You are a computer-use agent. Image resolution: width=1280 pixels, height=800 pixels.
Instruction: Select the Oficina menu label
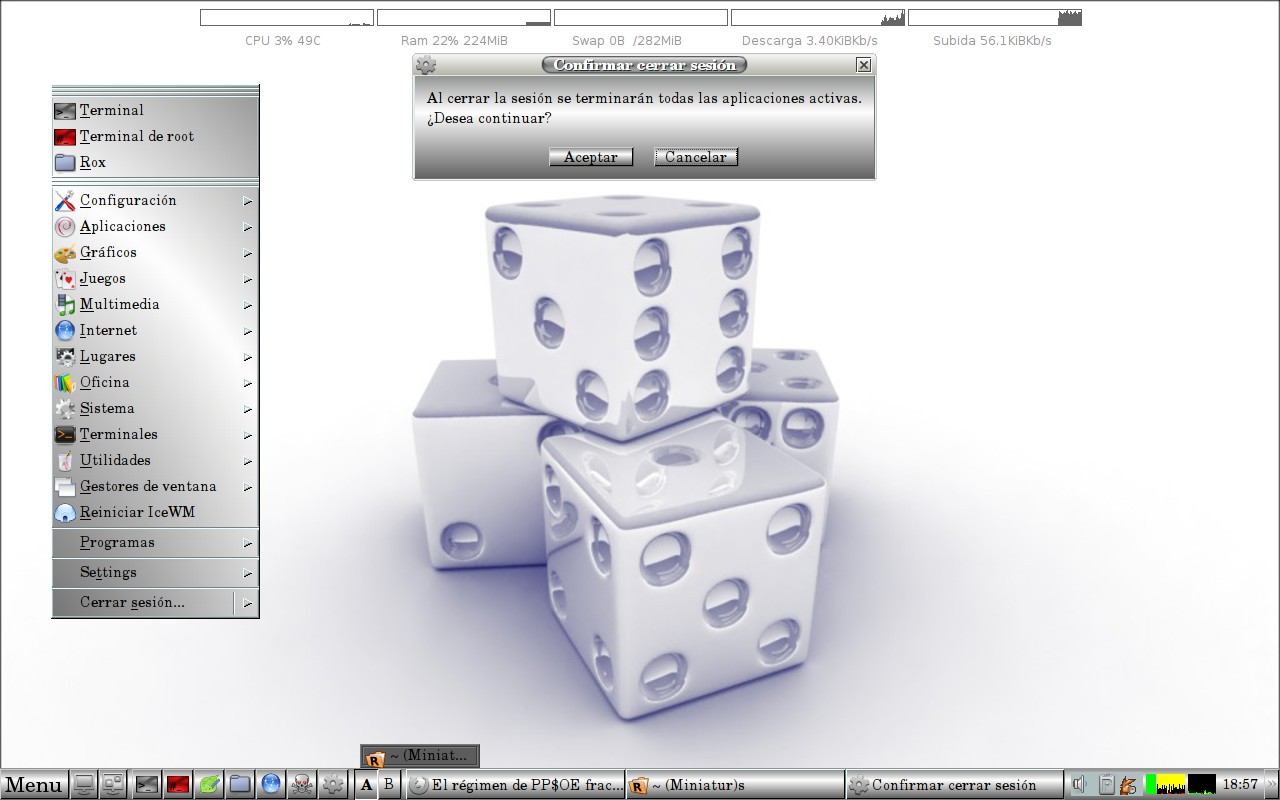(x=105, y=383)
